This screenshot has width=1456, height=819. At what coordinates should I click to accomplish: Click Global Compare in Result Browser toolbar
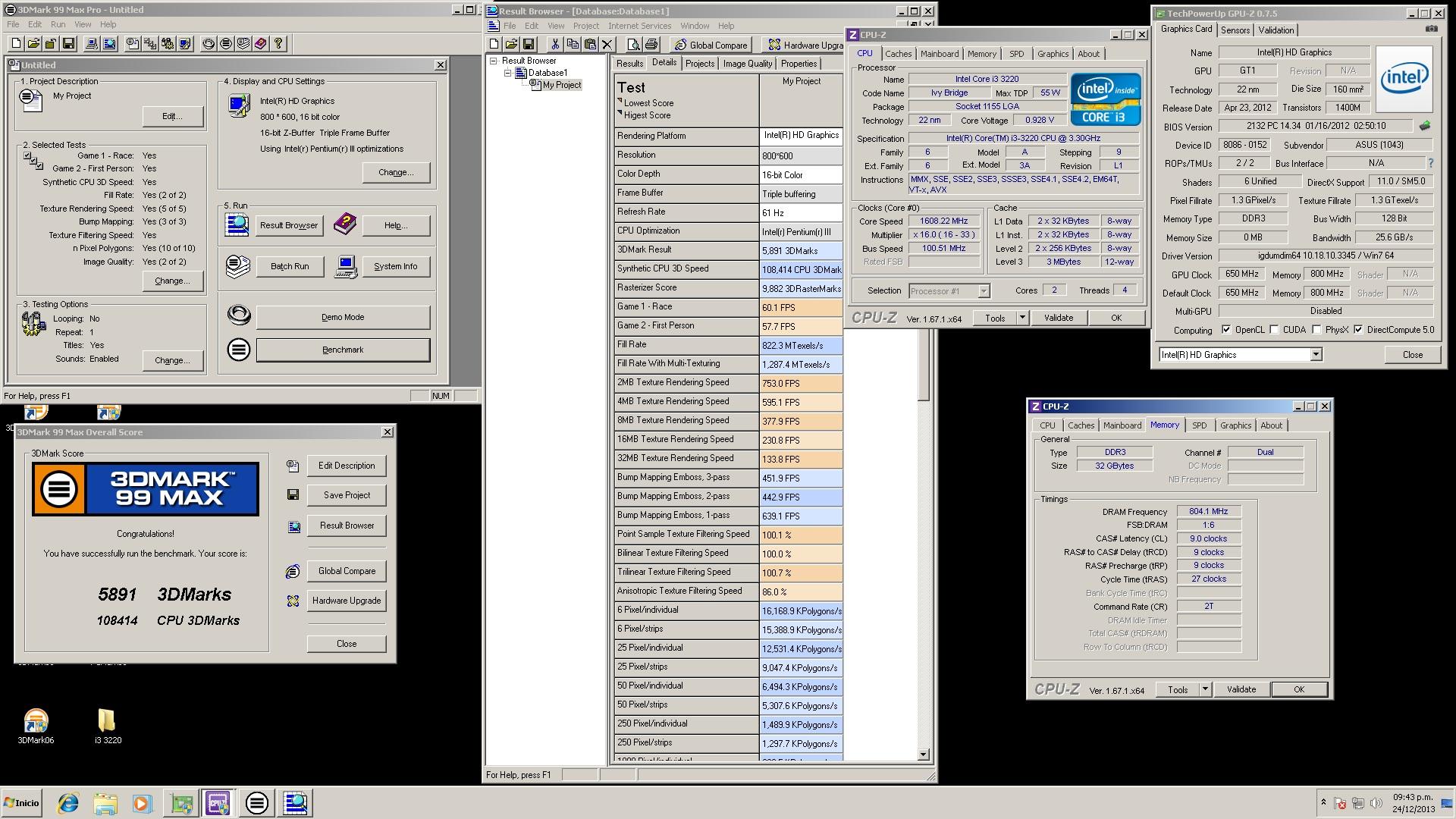[711, 45]
